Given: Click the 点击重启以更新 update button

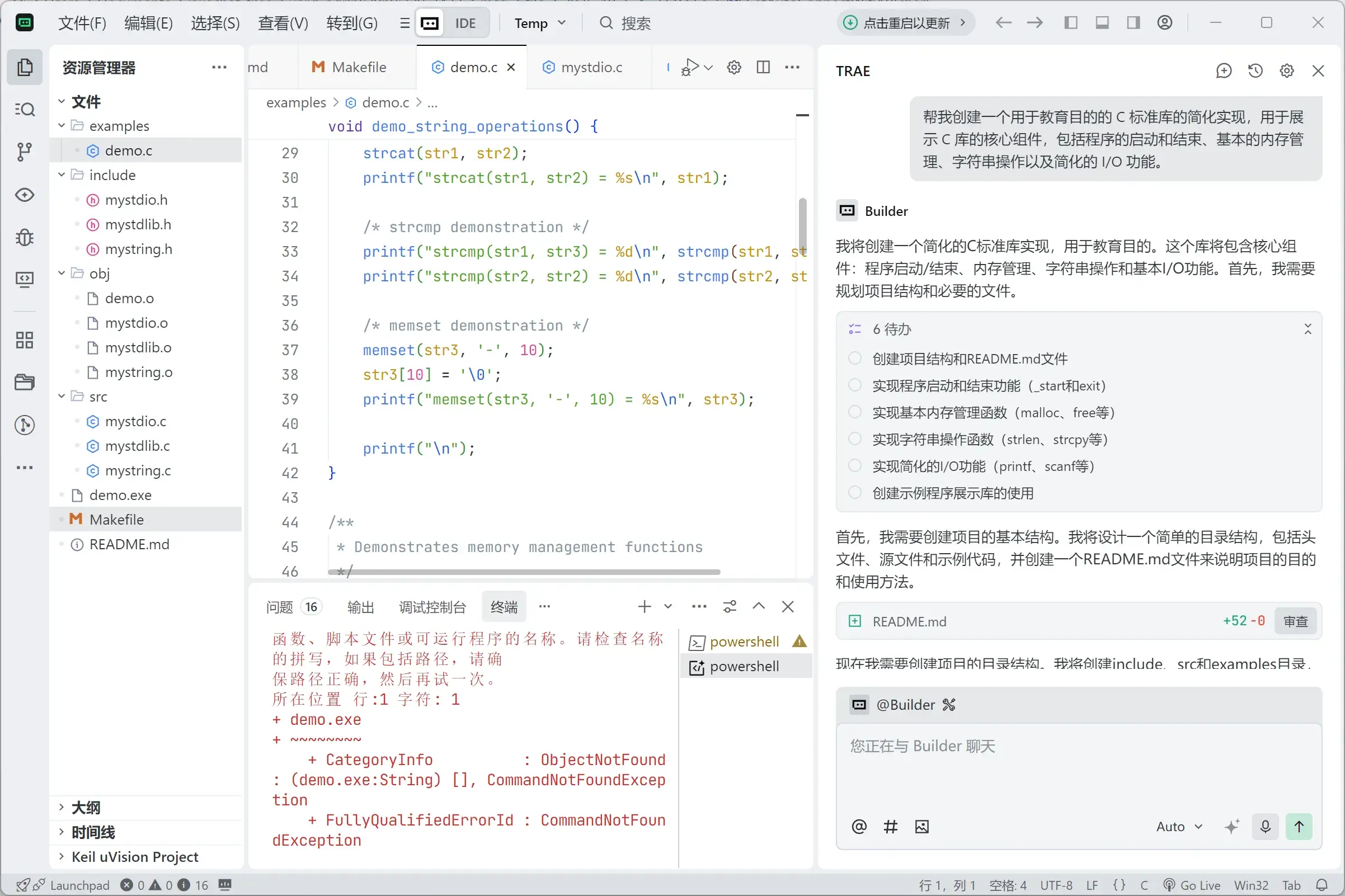Looking at the screenshot, I should (905, 23).
